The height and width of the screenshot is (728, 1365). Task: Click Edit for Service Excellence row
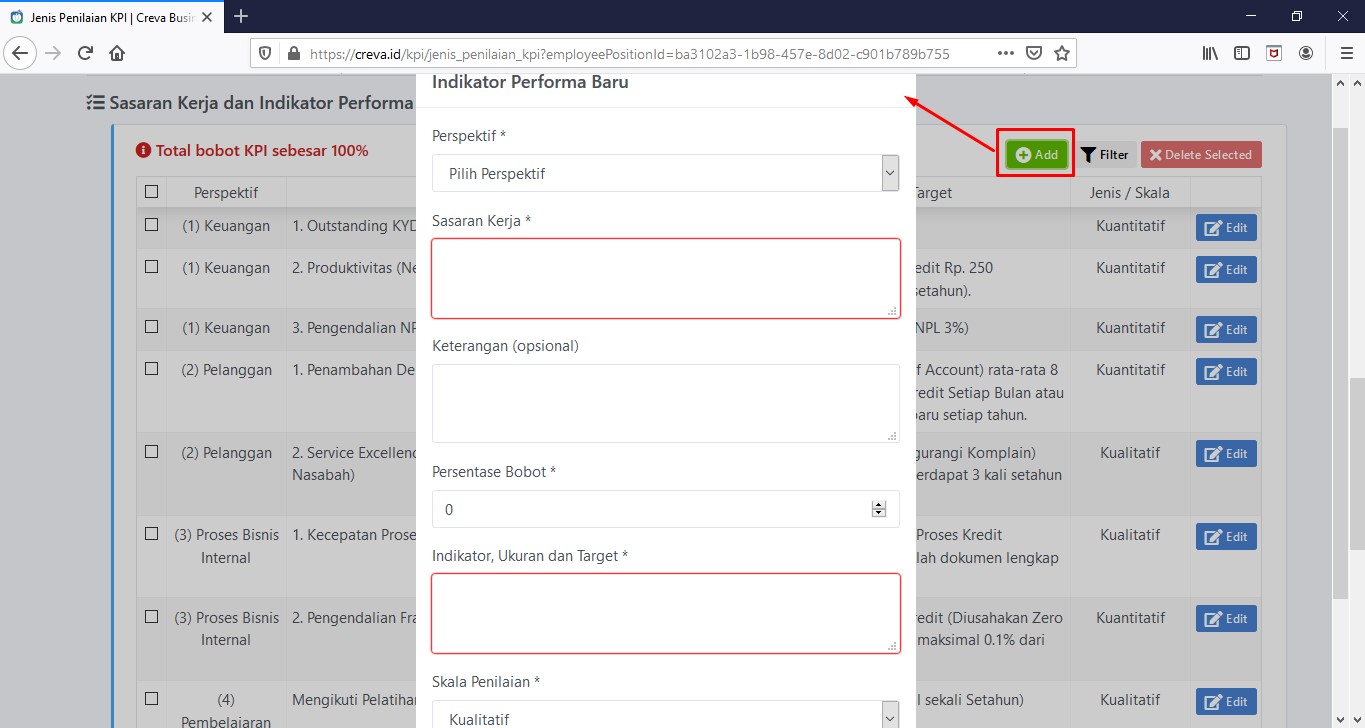1226,454
